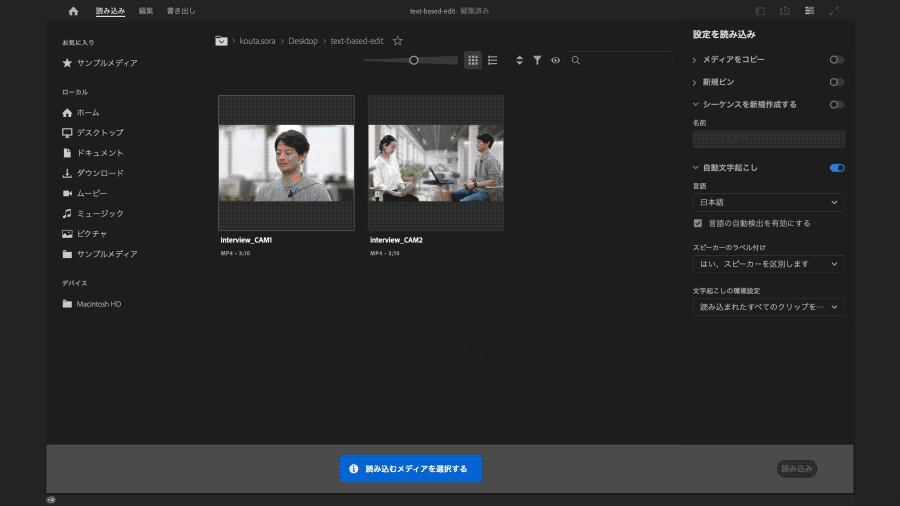This screenshot has height=506, width=900.
Task: Disable 自動文字起こし toggle
Action: point(837,168)
